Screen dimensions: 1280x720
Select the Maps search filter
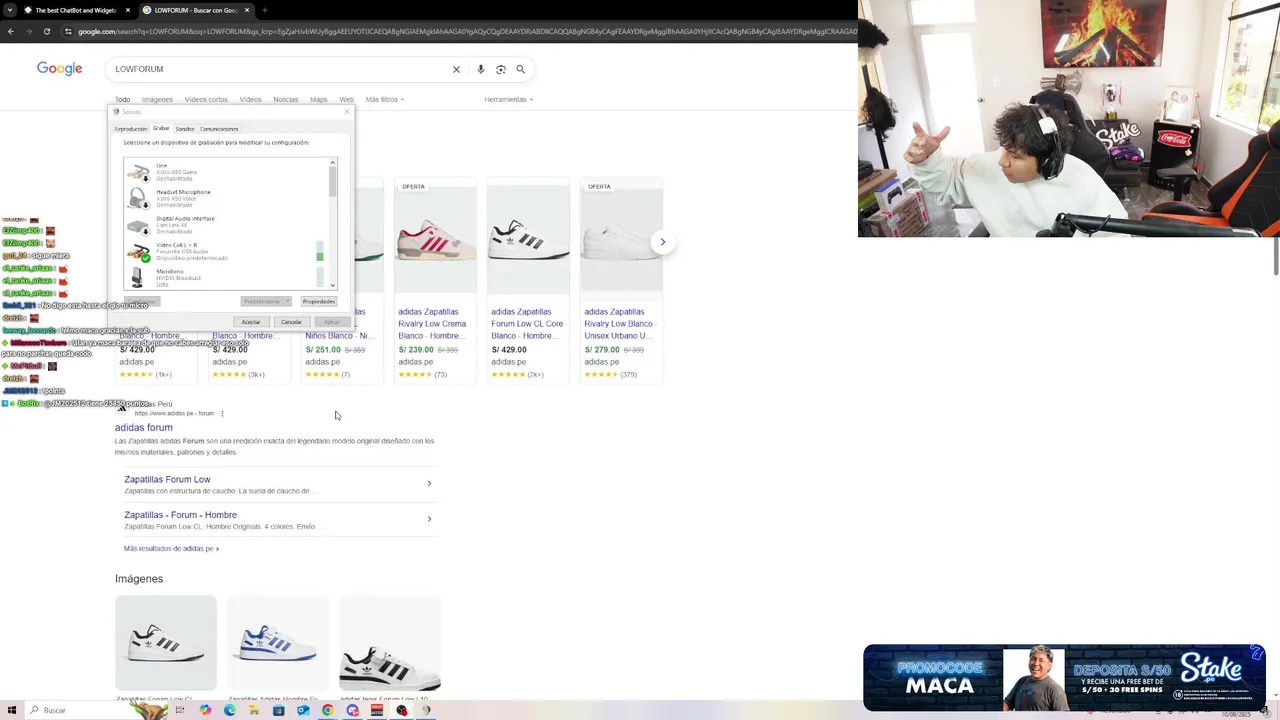tap(318, 99)
